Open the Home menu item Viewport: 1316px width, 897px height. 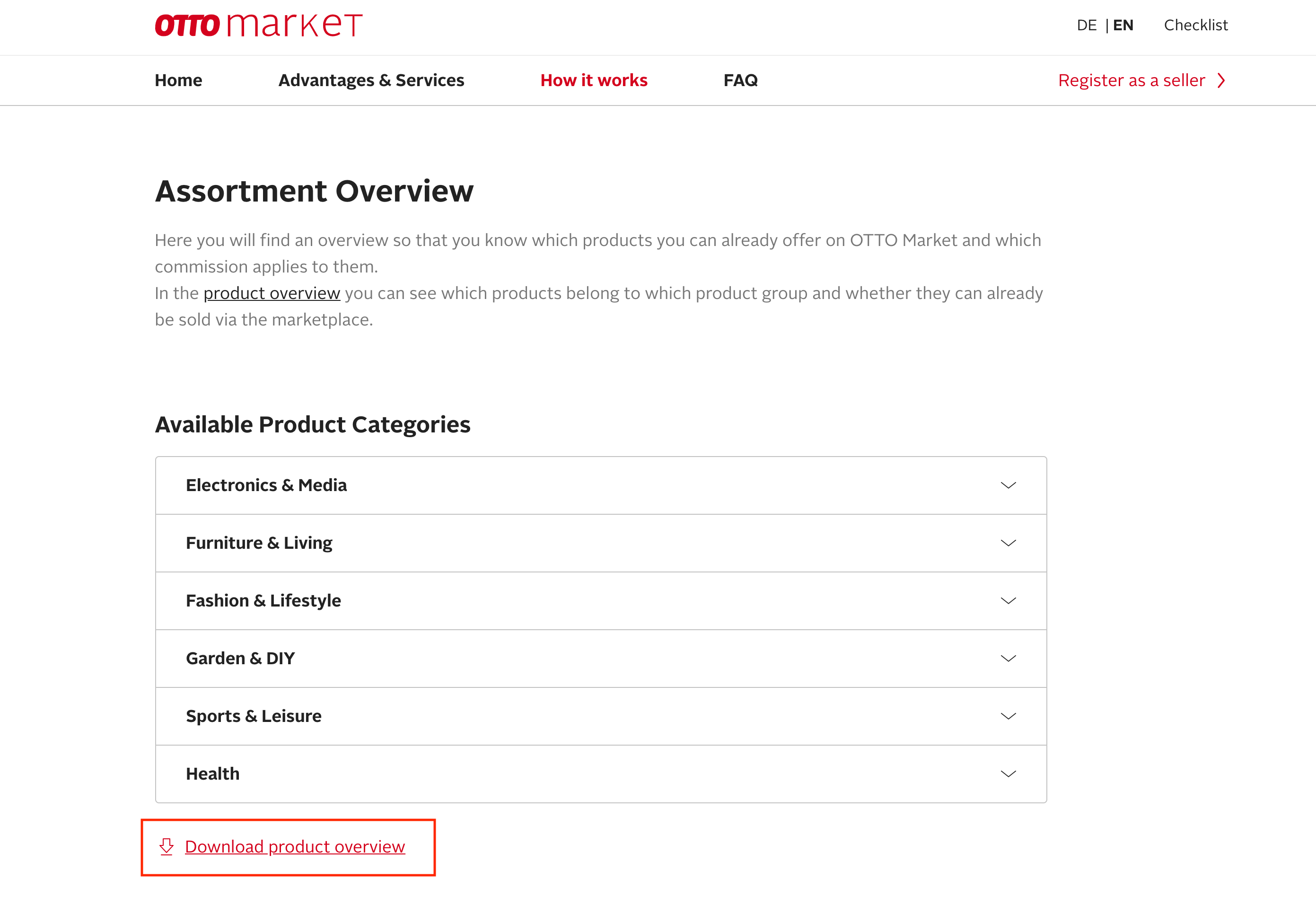tap(178, 80)
